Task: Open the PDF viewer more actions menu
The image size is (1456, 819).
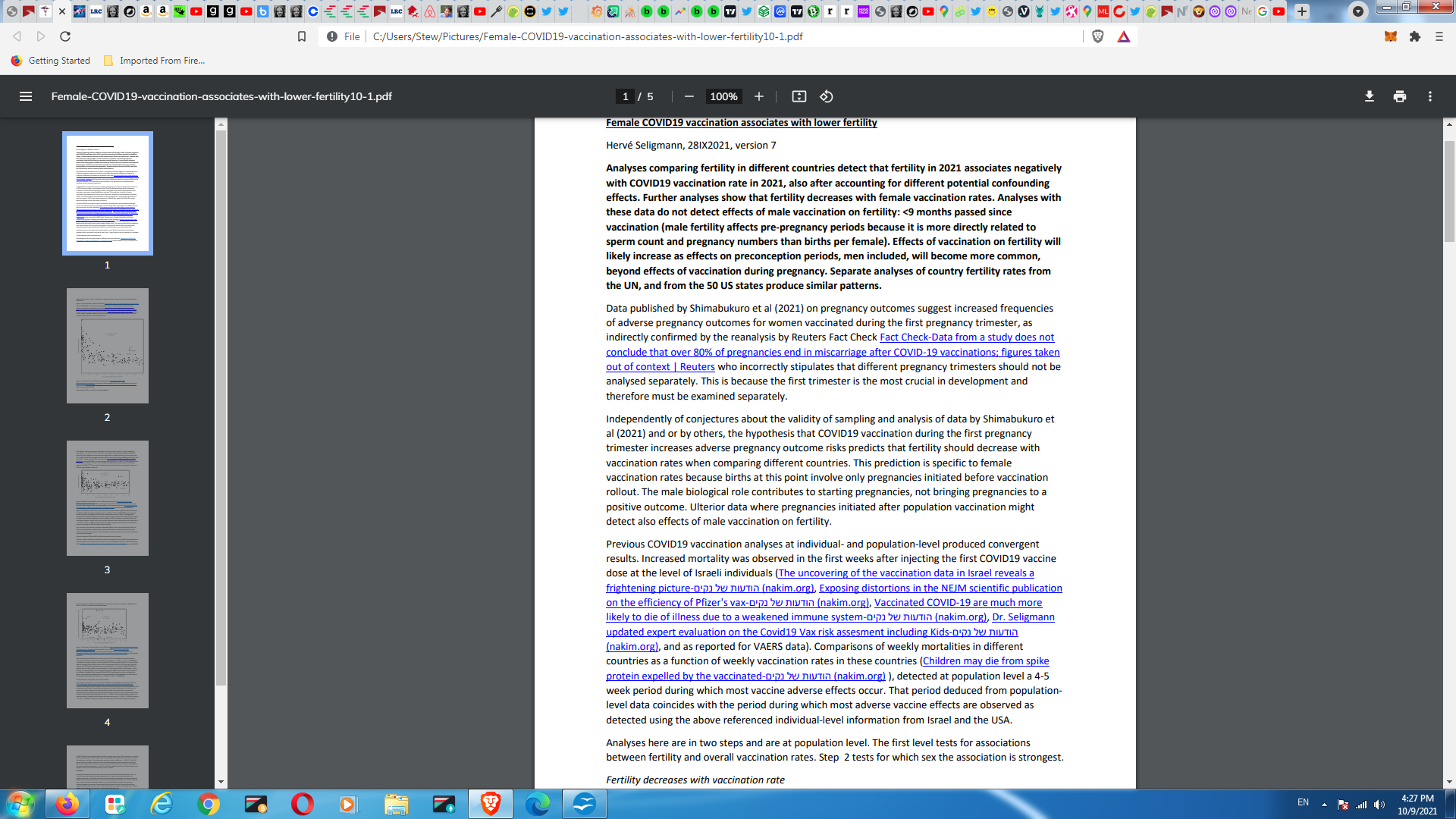Action: click(x=1430, y=96)
